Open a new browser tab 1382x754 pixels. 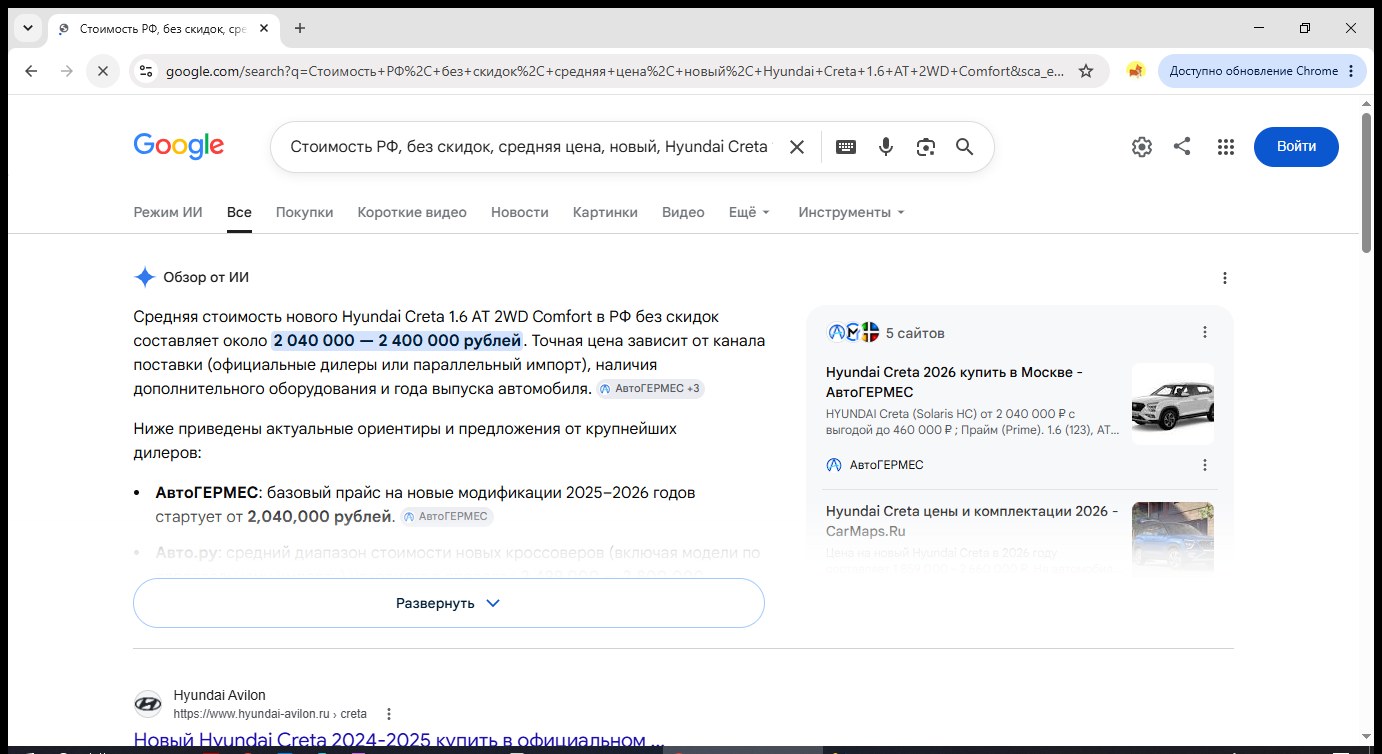click(300, 28)
